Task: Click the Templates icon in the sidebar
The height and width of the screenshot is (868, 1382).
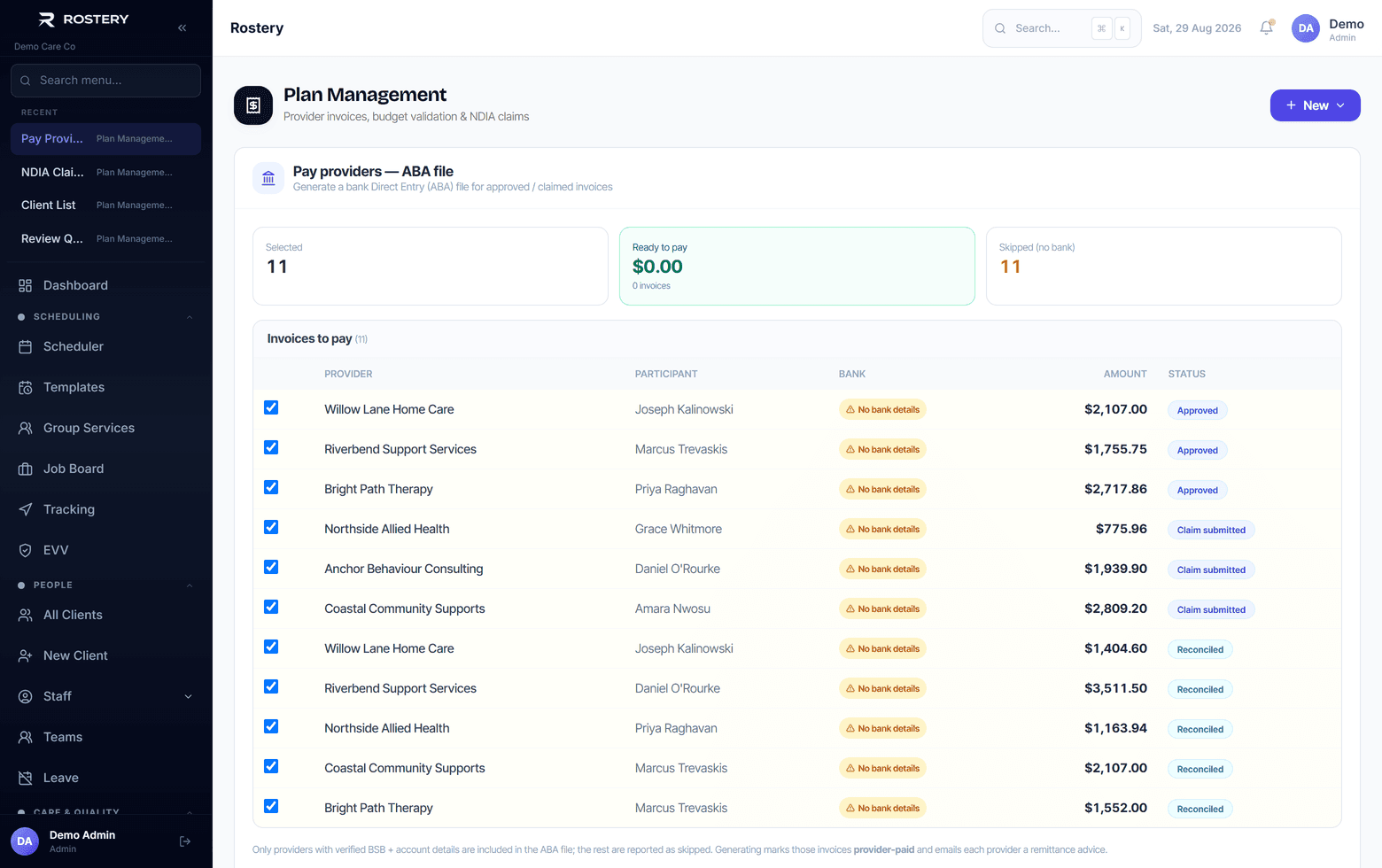Action: point(26,387)
